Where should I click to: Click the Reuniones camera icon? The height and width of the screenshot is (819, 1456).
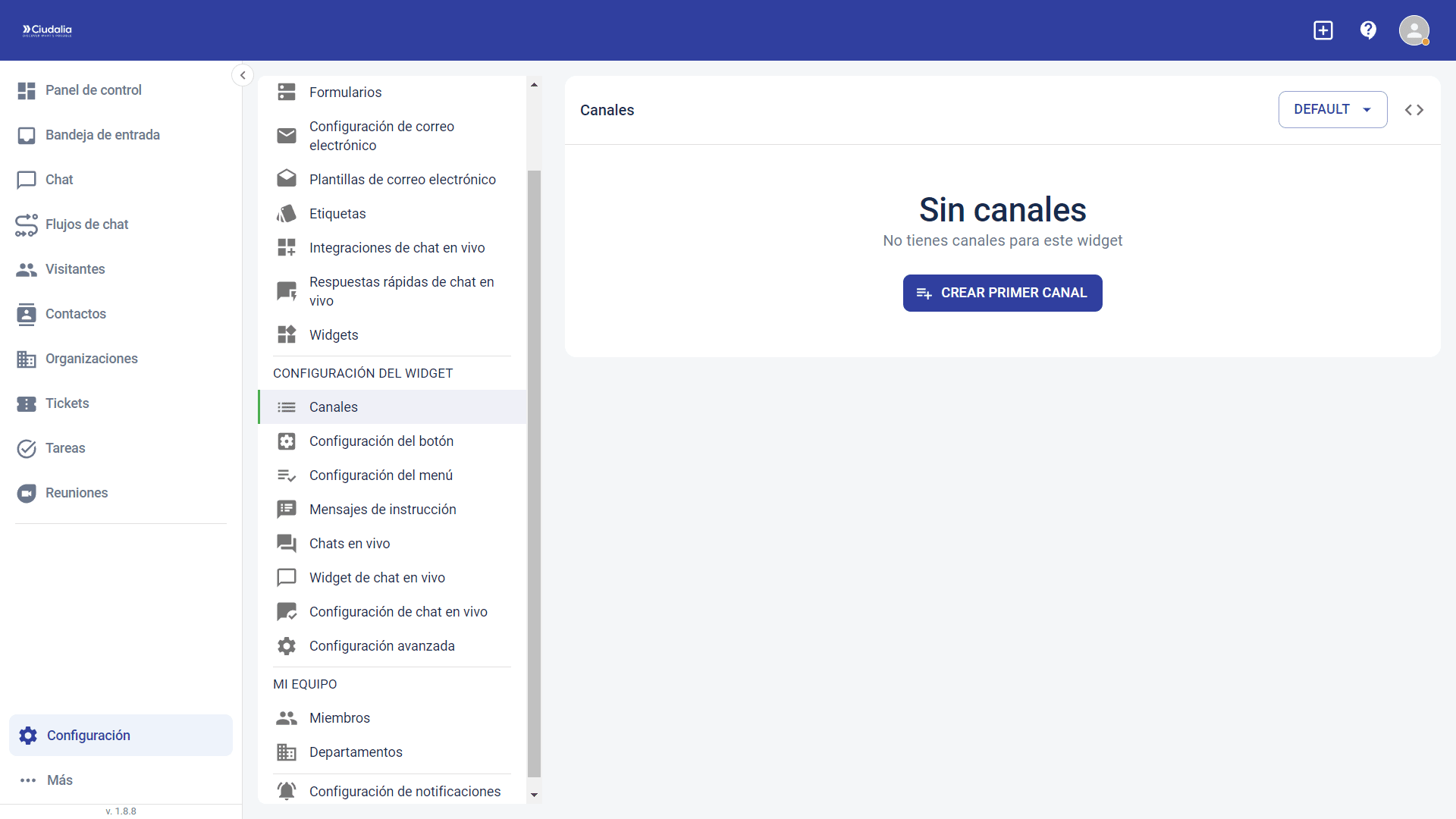click(27, 493)
